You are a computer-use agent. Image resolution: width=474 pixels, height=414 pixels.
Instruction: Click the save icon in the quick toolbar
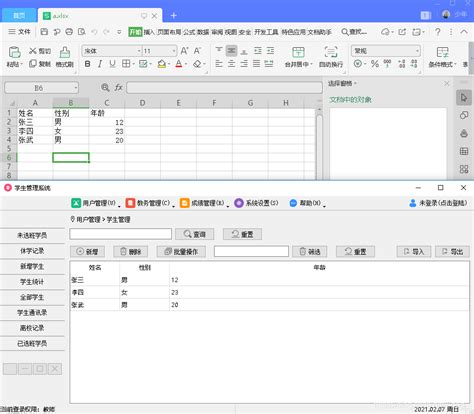44,32
